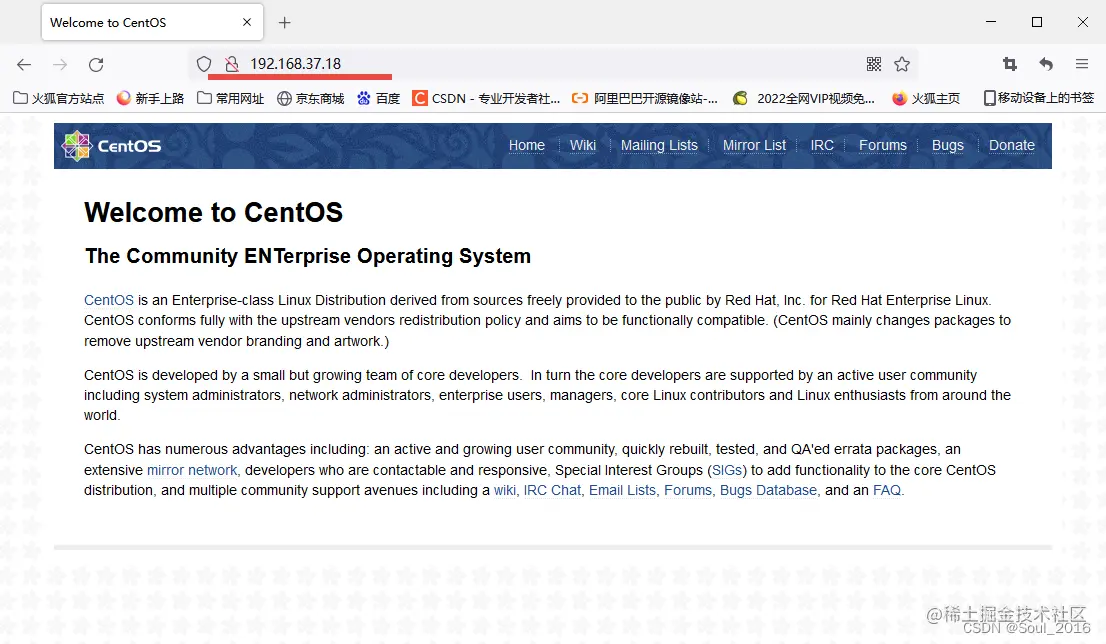The height and width of the screenshot is (644, 1106).
Task: Reload the page with the refresh icon
Action: click(x=97, y=65)
